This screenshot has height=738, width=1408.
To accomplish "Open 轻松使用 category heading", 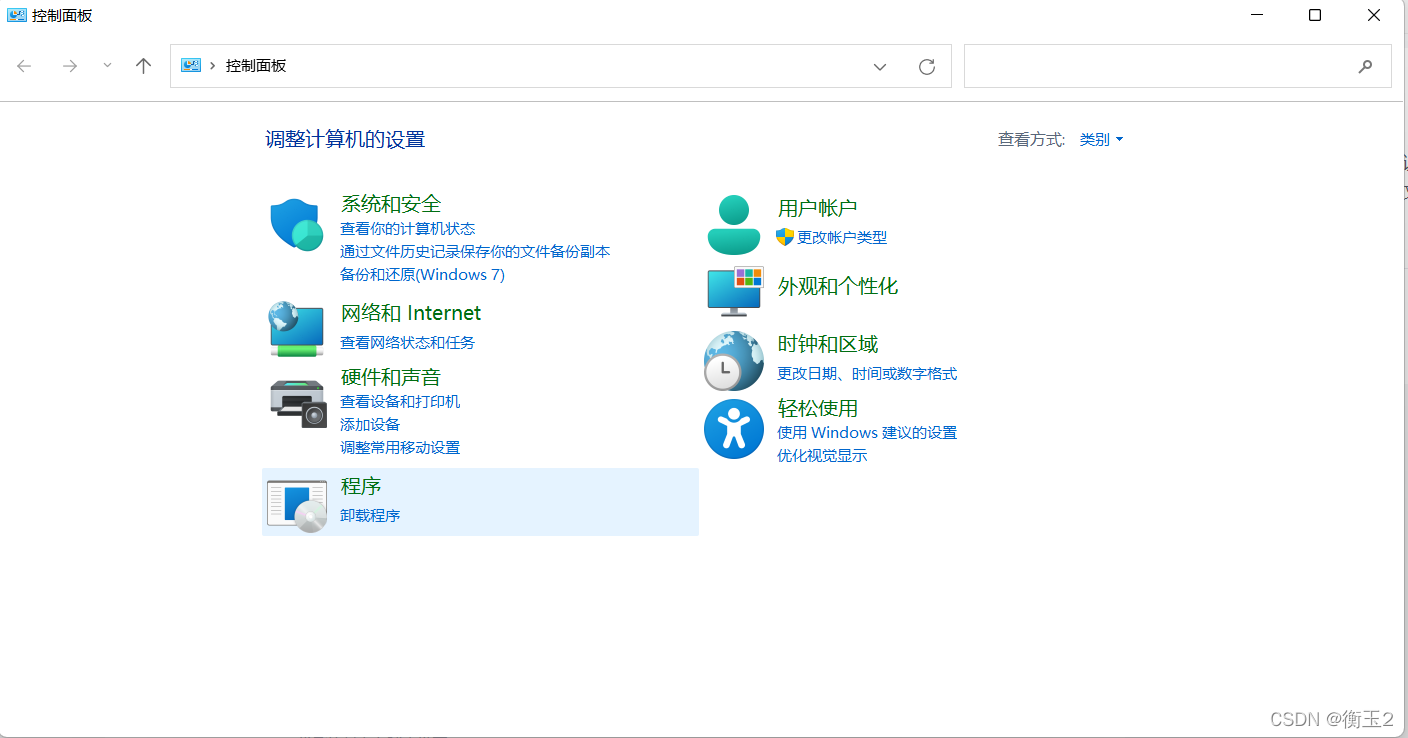I will coord(818,408).
